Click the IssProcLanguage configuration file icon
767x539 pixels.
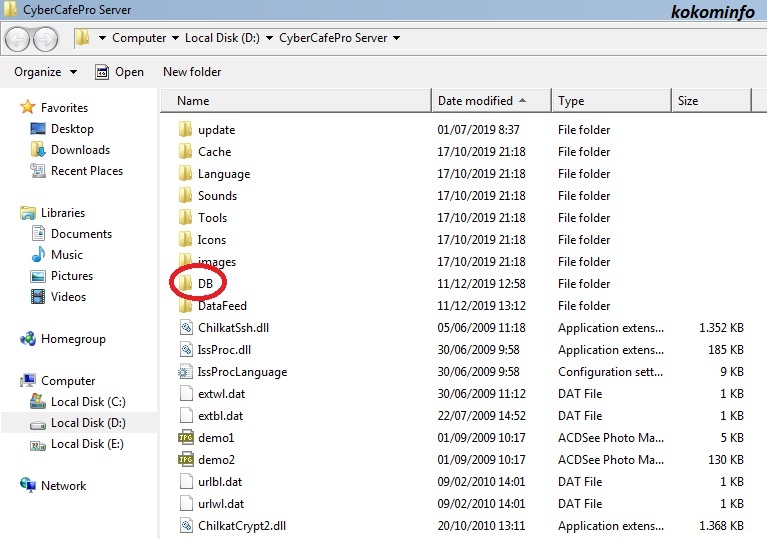click(x=185, y=372)
